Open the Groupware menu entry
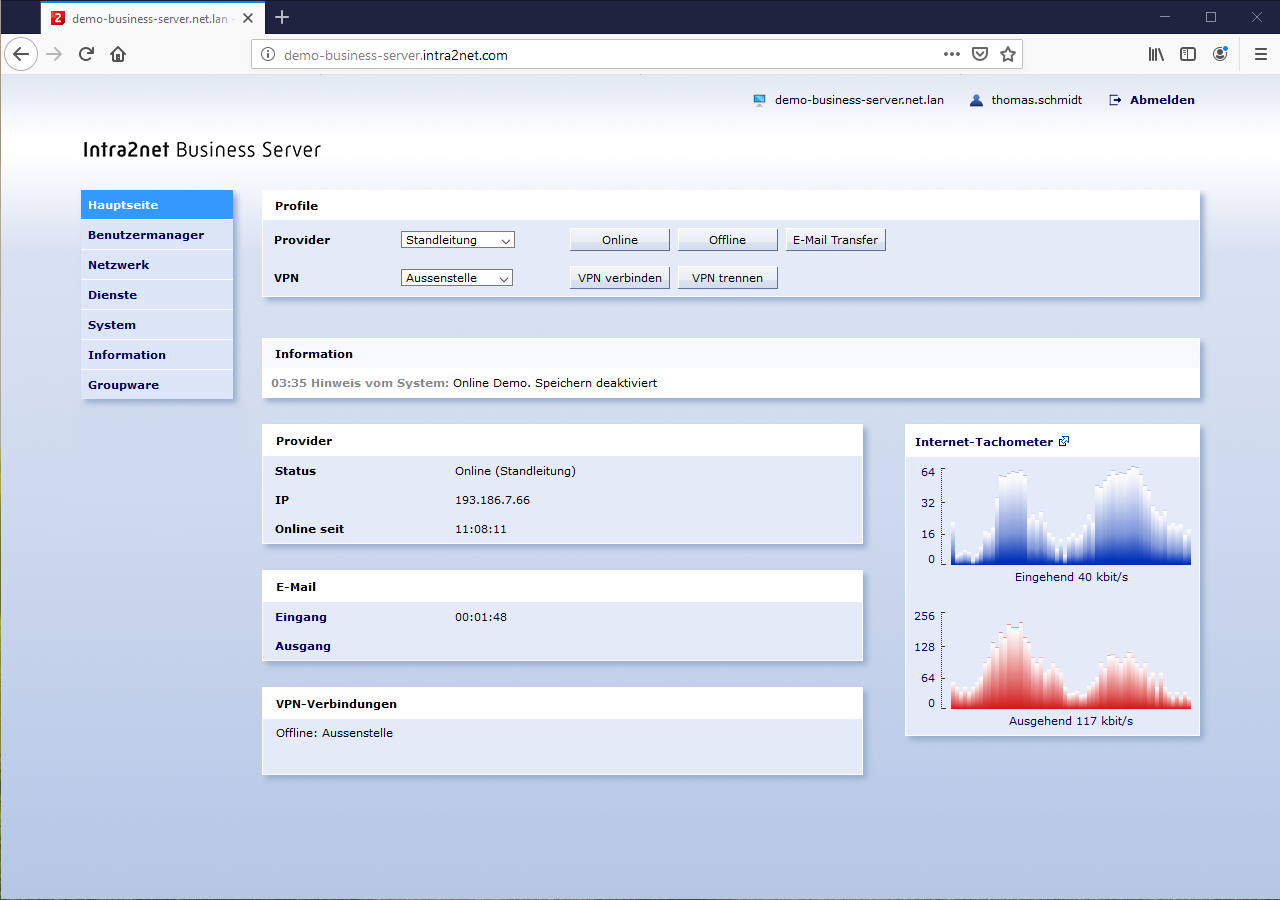This screenshot has height=900, width=1280. click(157, 385)
